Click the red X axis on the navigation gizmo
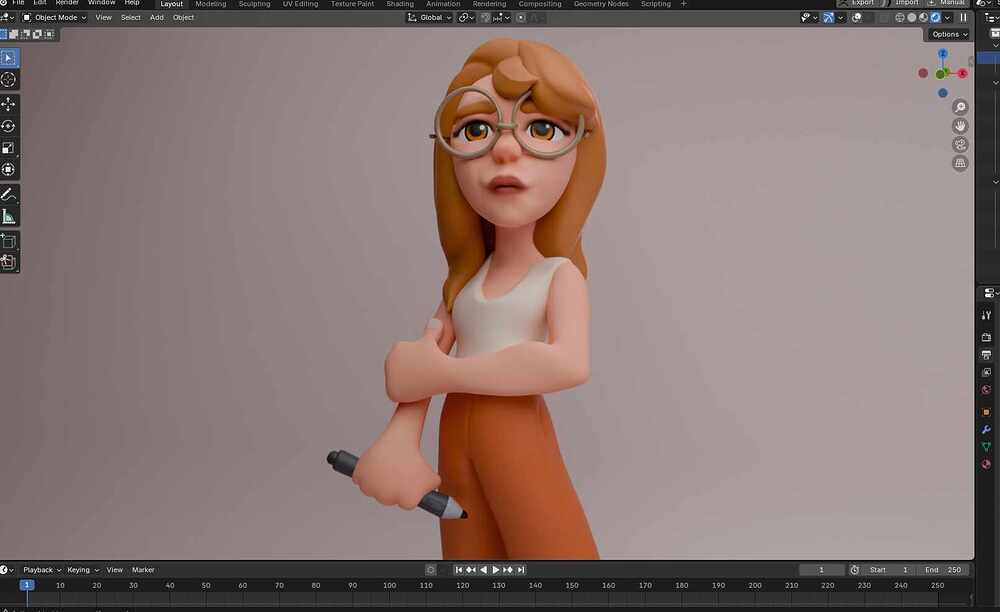Viewport: 1000px width, 612px height. [x=962, y=74]
